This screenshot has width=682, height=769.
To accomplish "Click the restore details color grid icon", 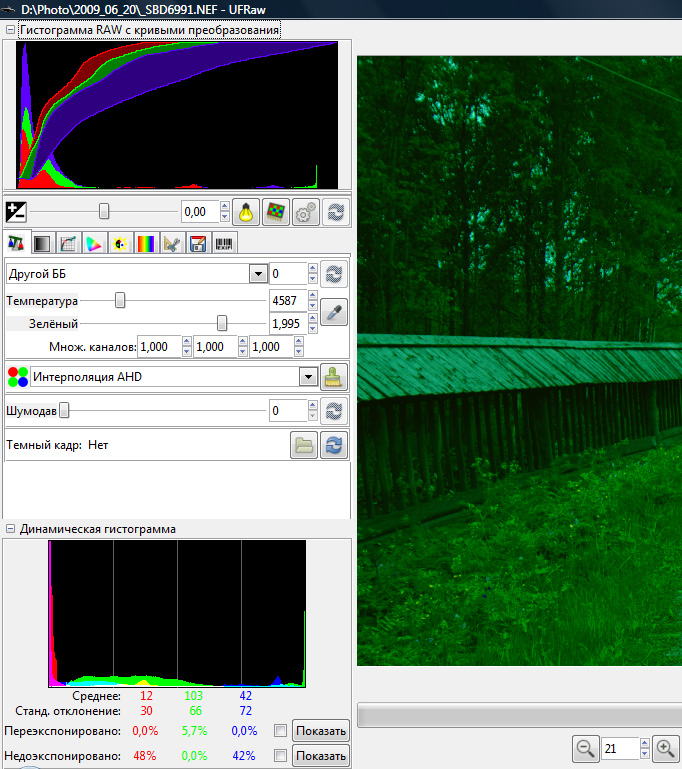I will [276, 212].
